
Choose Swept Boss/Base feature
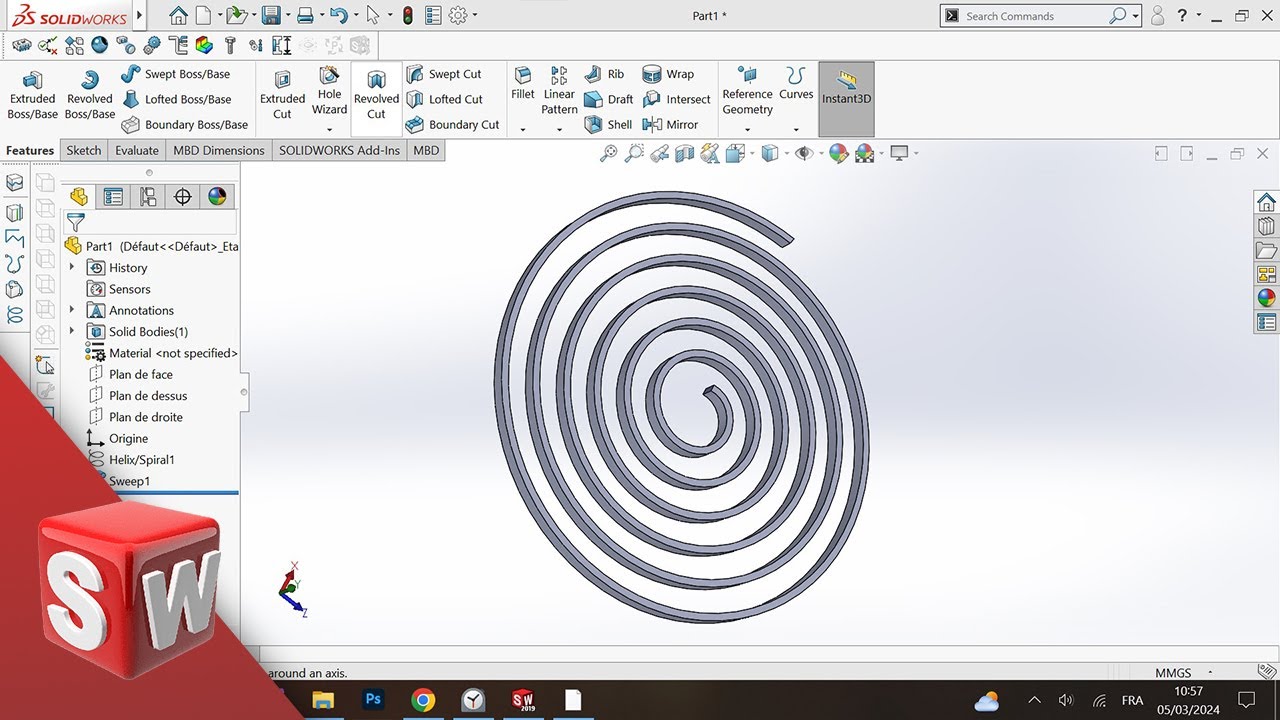click(x=176, y=74)
